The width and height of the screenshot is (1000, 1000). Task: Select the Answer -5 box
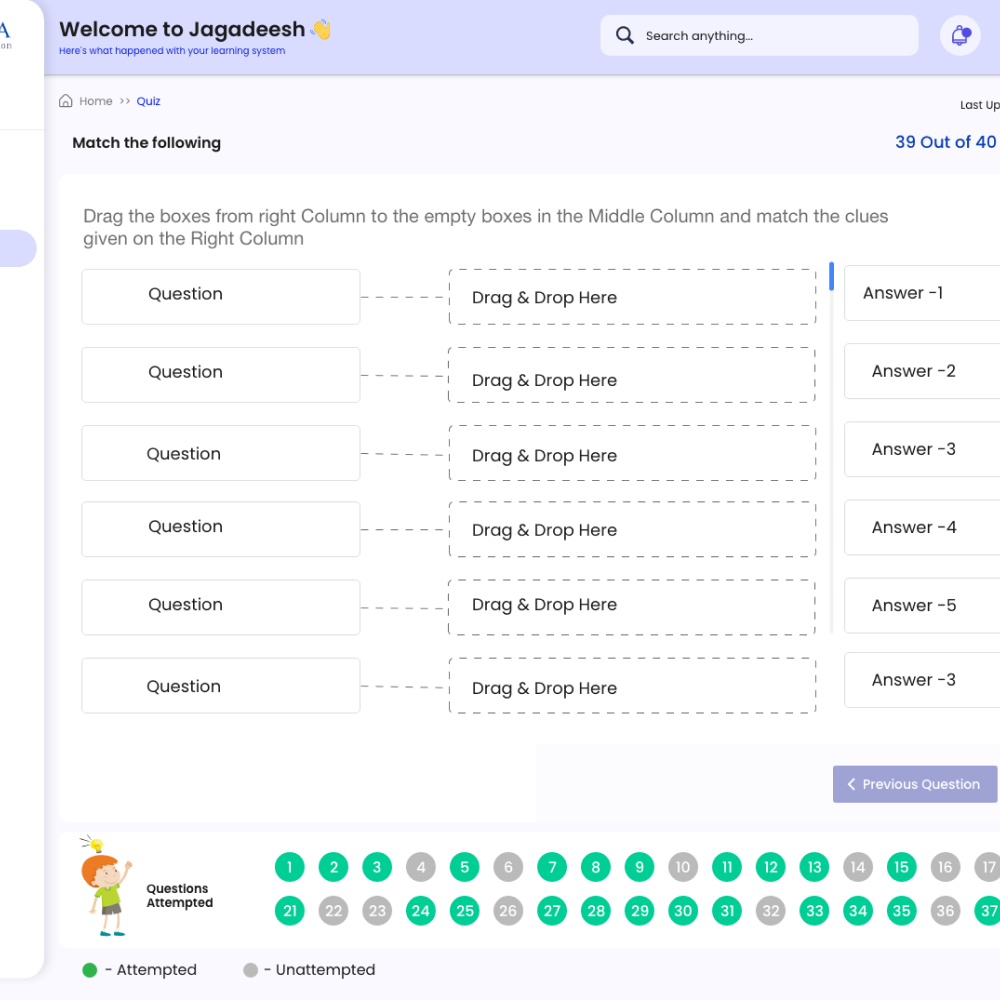[x=922, y=605]
